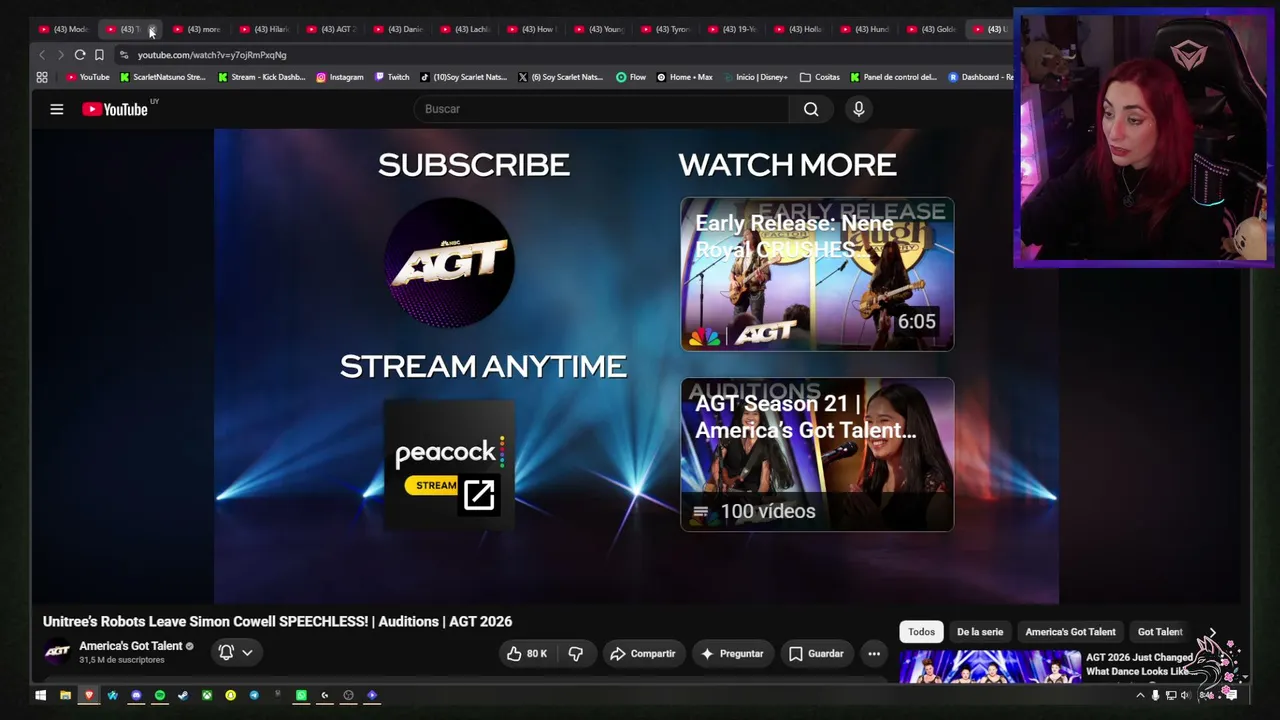Switch to the '(43) Lachla' tab
Screen dimensions: 1280x720
466,29
